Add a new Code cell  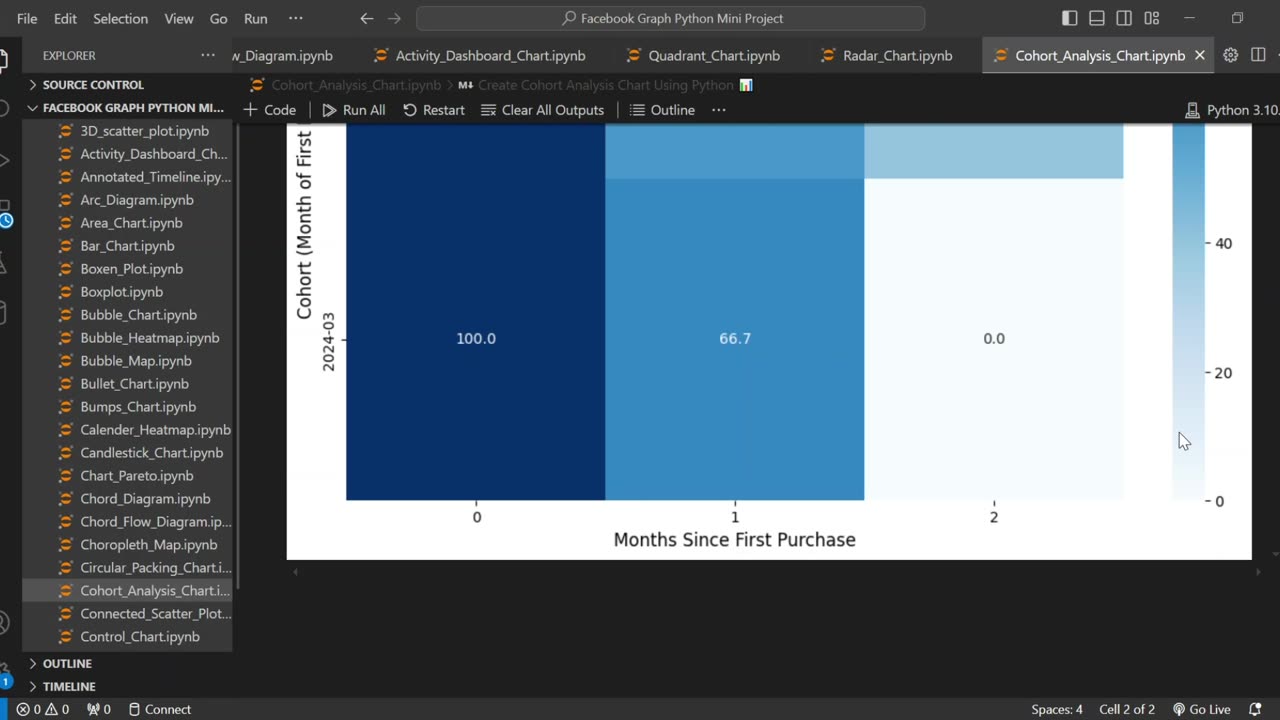[x=270, y=110]
